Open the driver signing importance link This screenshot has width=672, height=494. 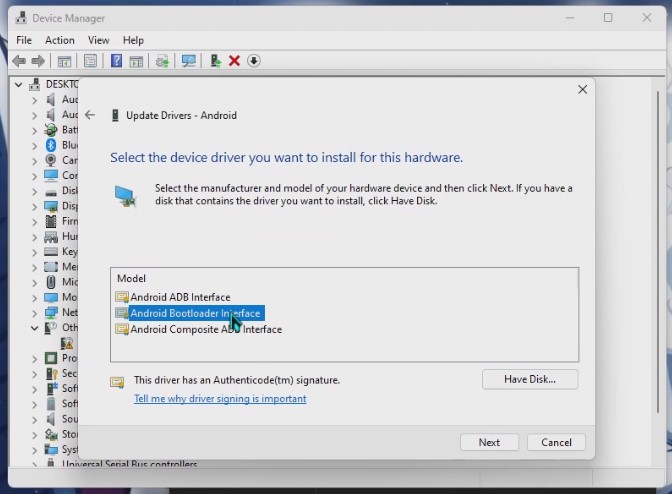(x=220, y=399)
